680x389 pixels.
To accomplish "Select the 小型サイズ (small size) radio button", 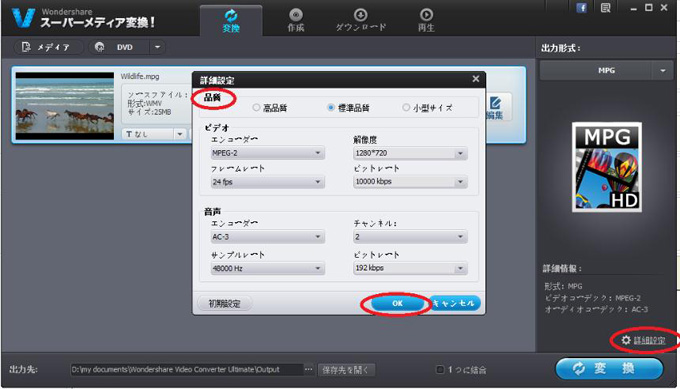I will [x=406, y=107].
